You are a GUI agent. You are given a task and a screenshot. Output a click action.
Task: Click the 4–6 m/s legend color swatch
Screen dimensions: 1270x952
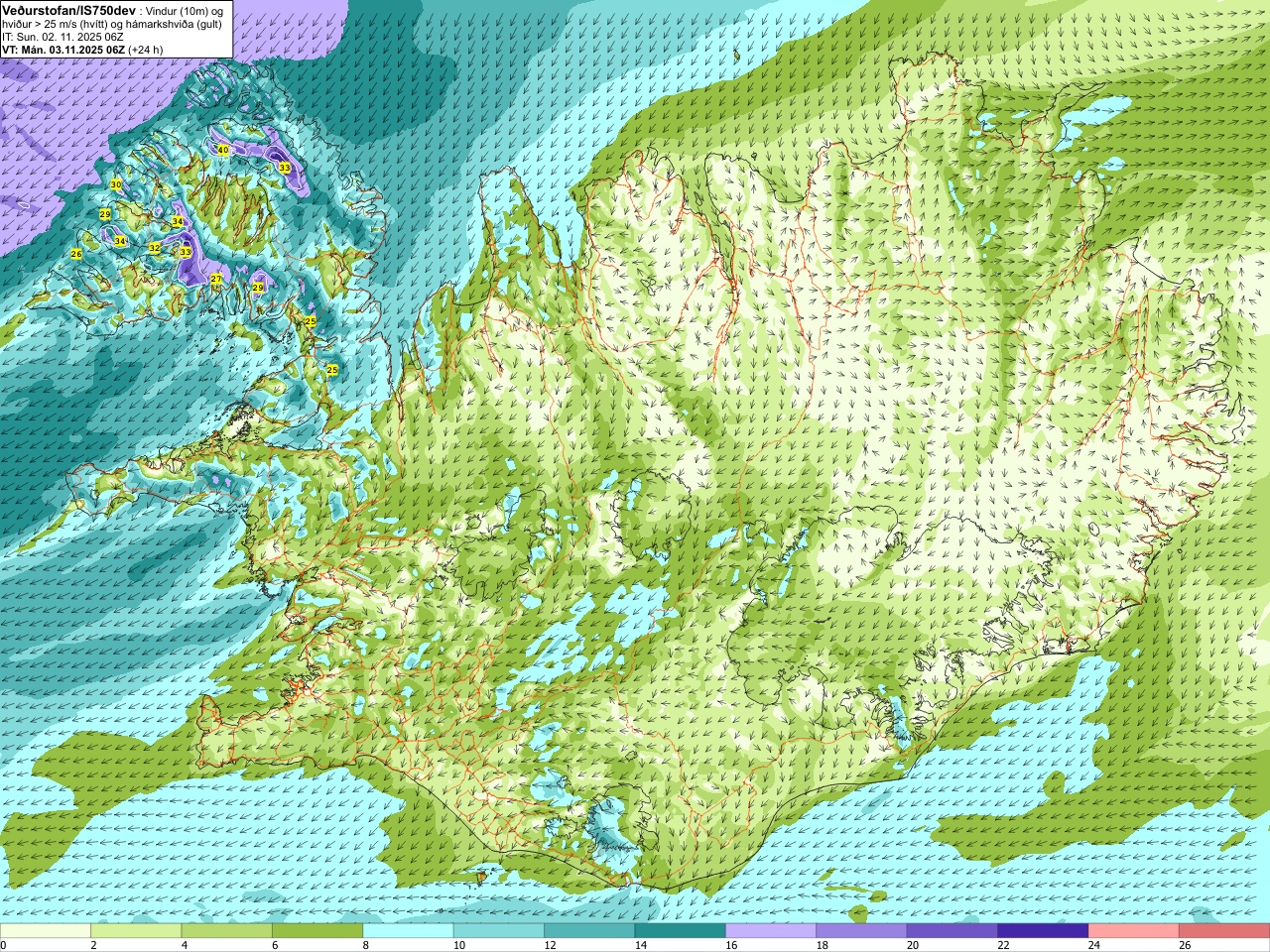pos(227,931)
